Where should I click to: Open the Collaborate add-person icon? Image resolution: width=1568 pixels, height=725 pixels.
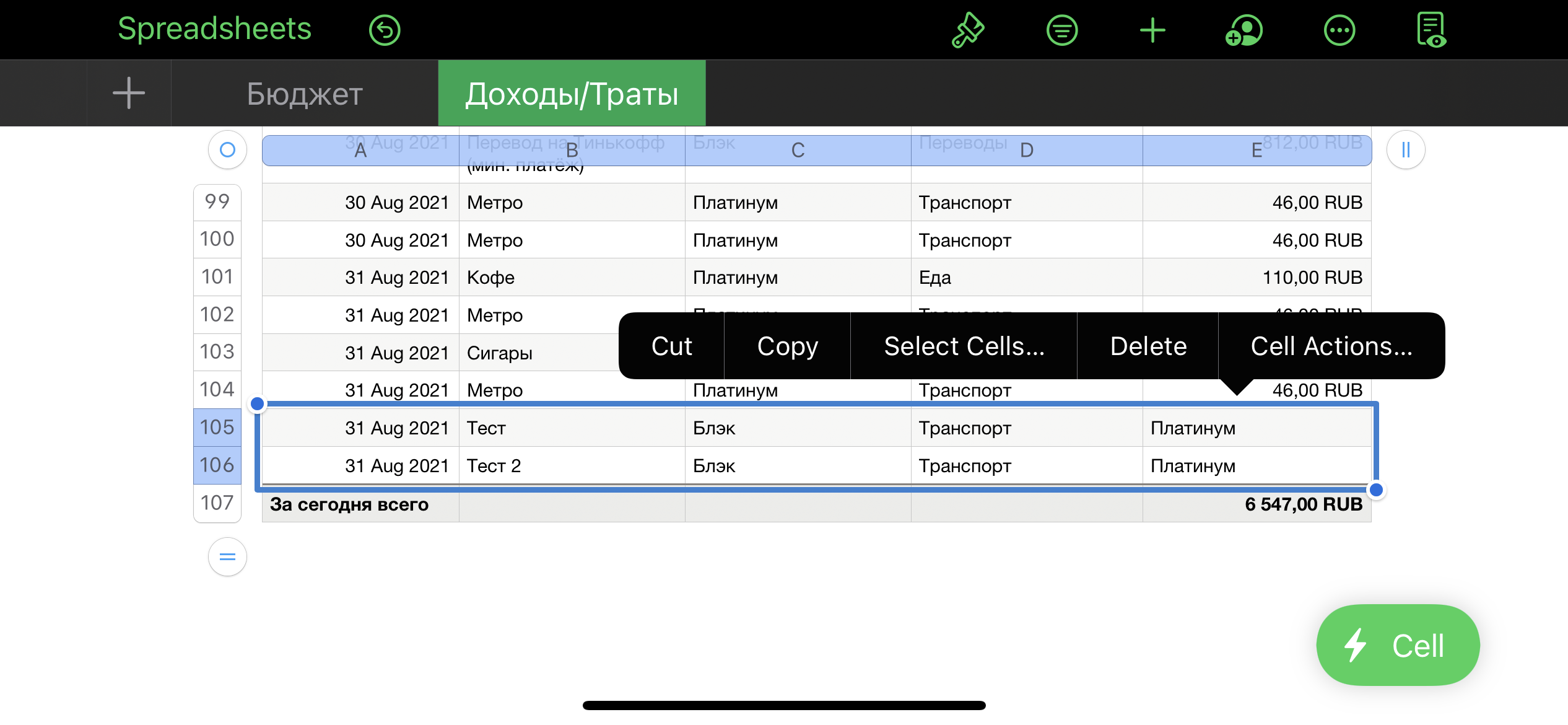[1244, 30]
